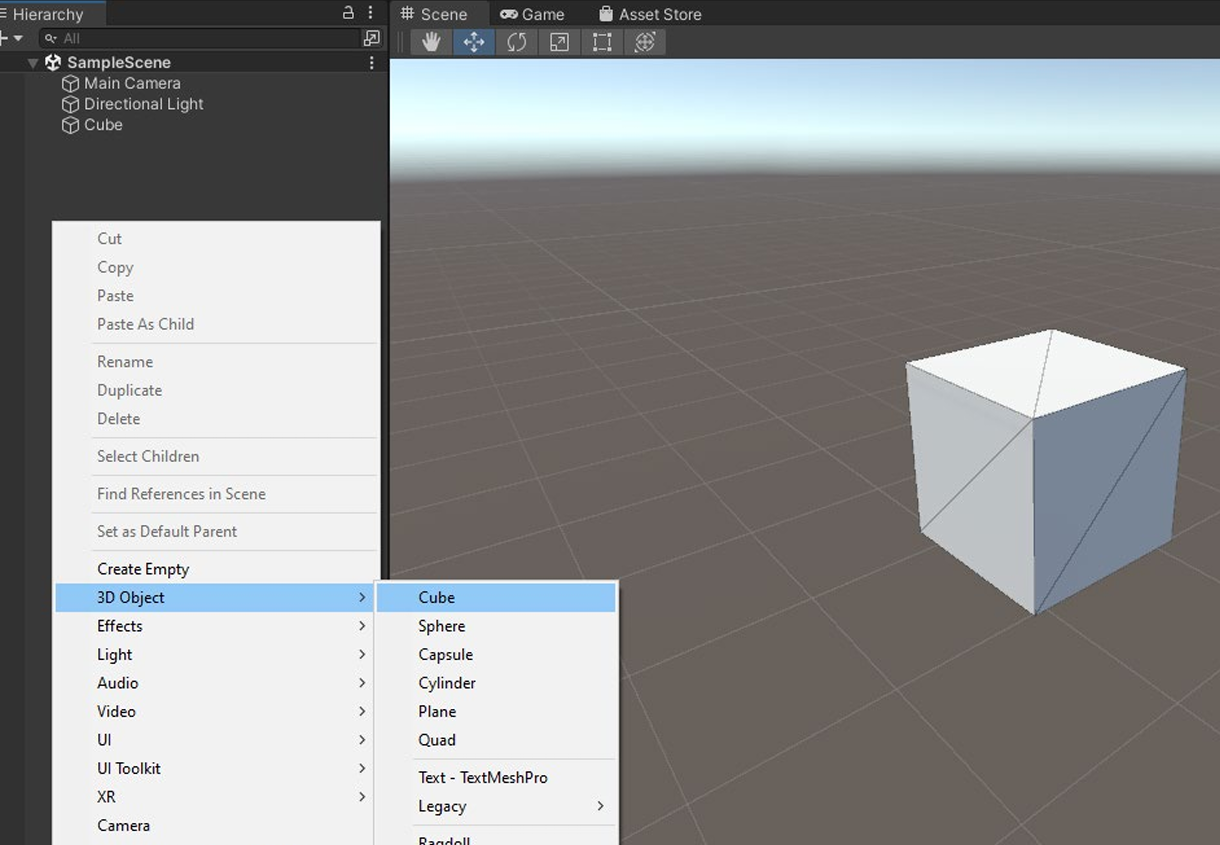This screenshot has height=845, width=1220.
Task: Expand the UI Toolkit submenu arrow
Action: coord(362,768)
